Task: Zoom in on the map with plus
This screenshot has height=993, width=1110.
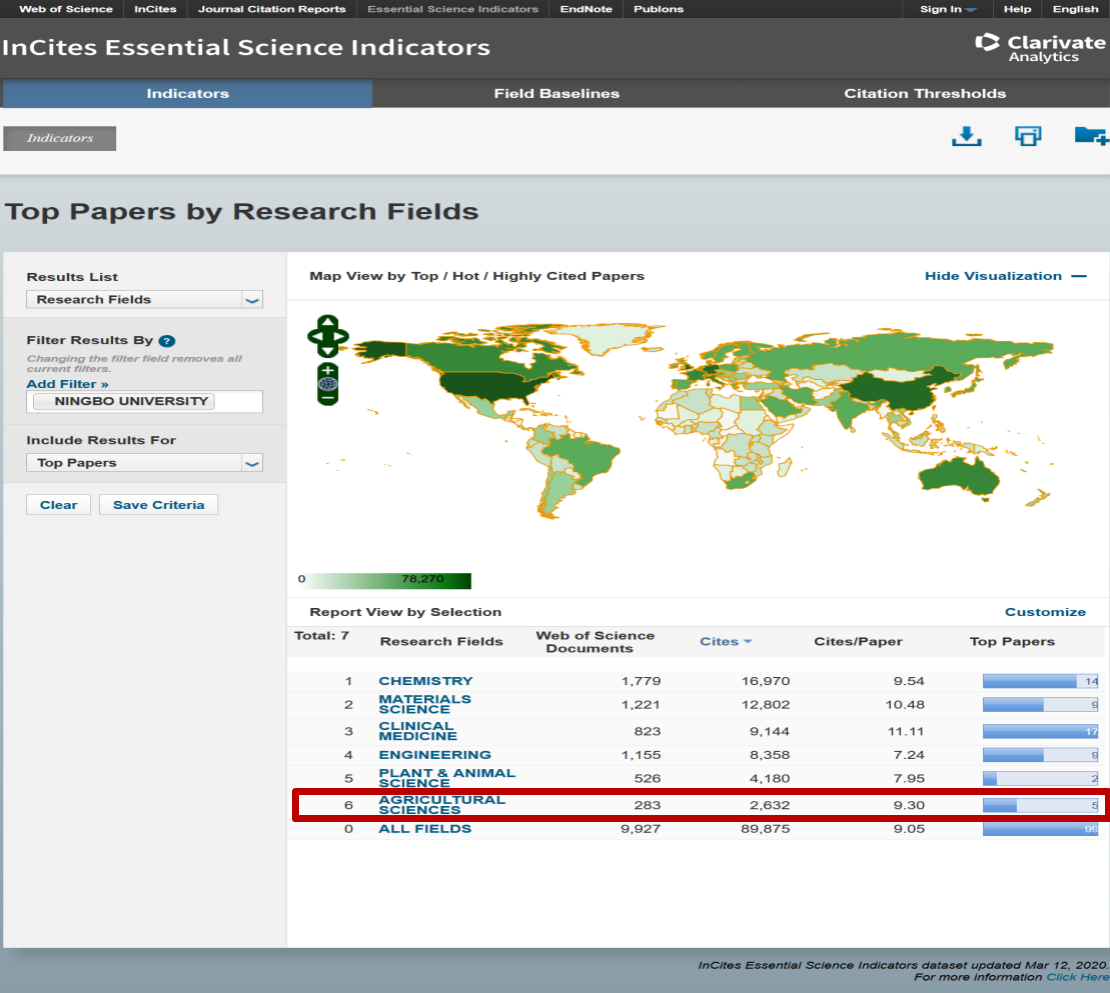Action: [328, 370]
